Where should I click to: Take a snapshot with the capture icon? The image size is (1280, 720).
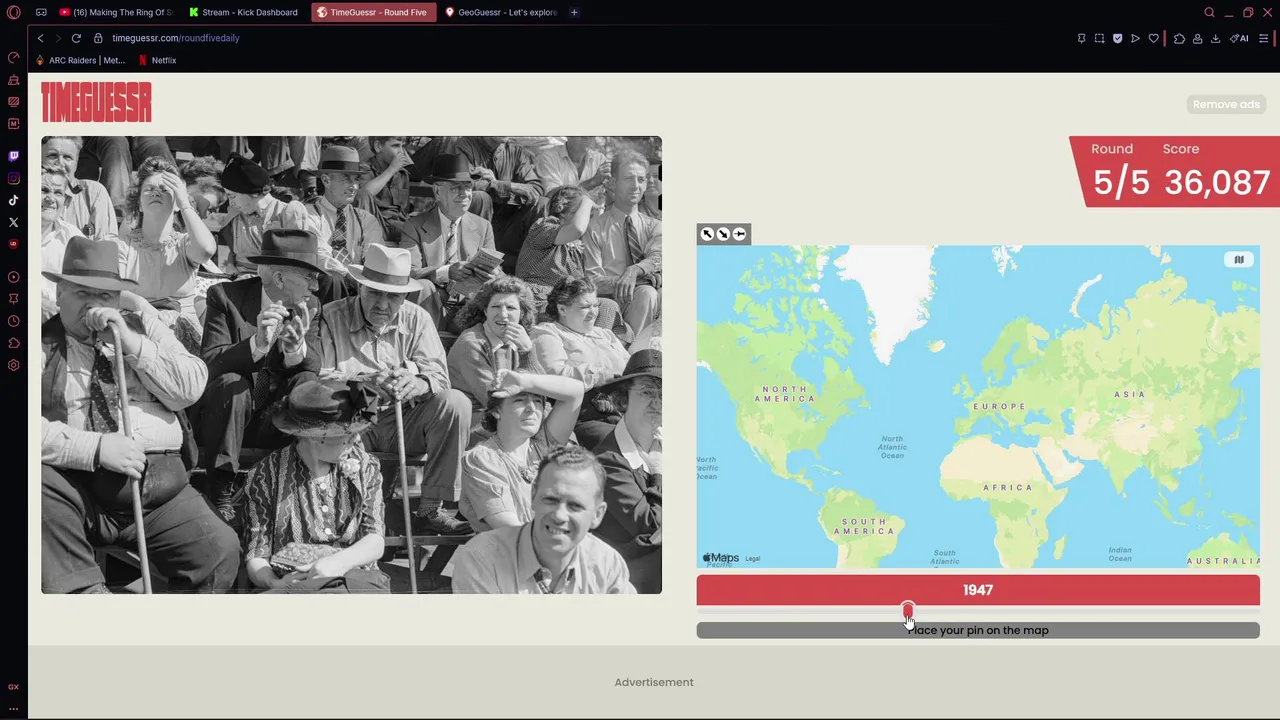(x=1099, y=38)
